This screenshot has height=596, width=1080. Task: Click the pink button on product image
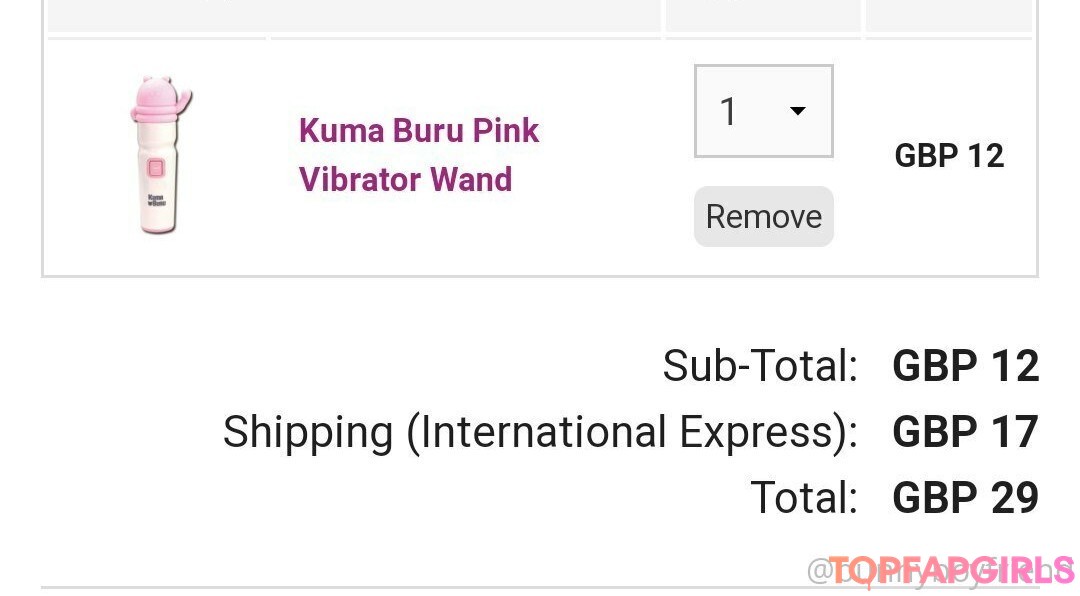[x=155, y=169]
